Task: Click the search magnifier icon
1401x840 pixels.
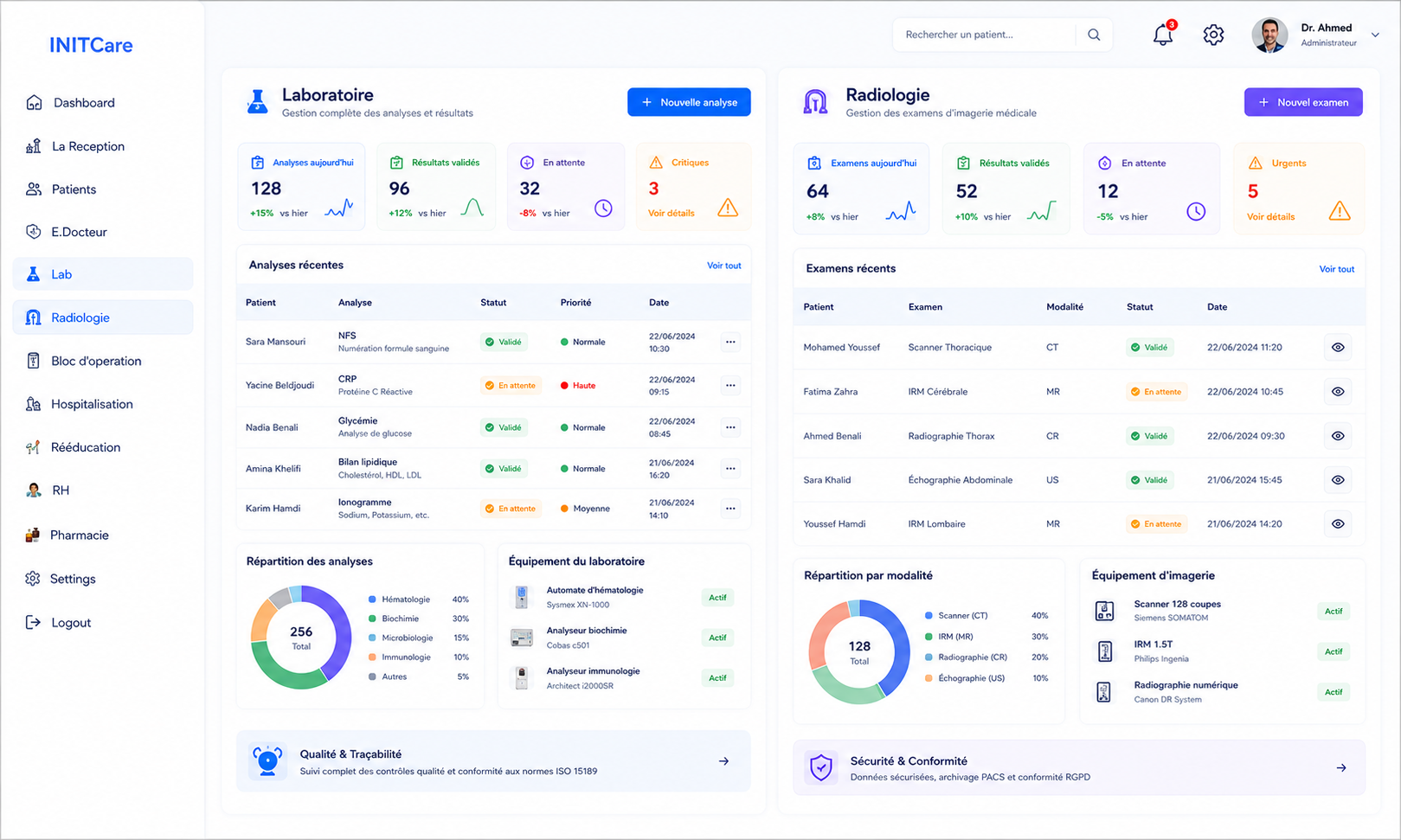Action: pos(1094,35)
